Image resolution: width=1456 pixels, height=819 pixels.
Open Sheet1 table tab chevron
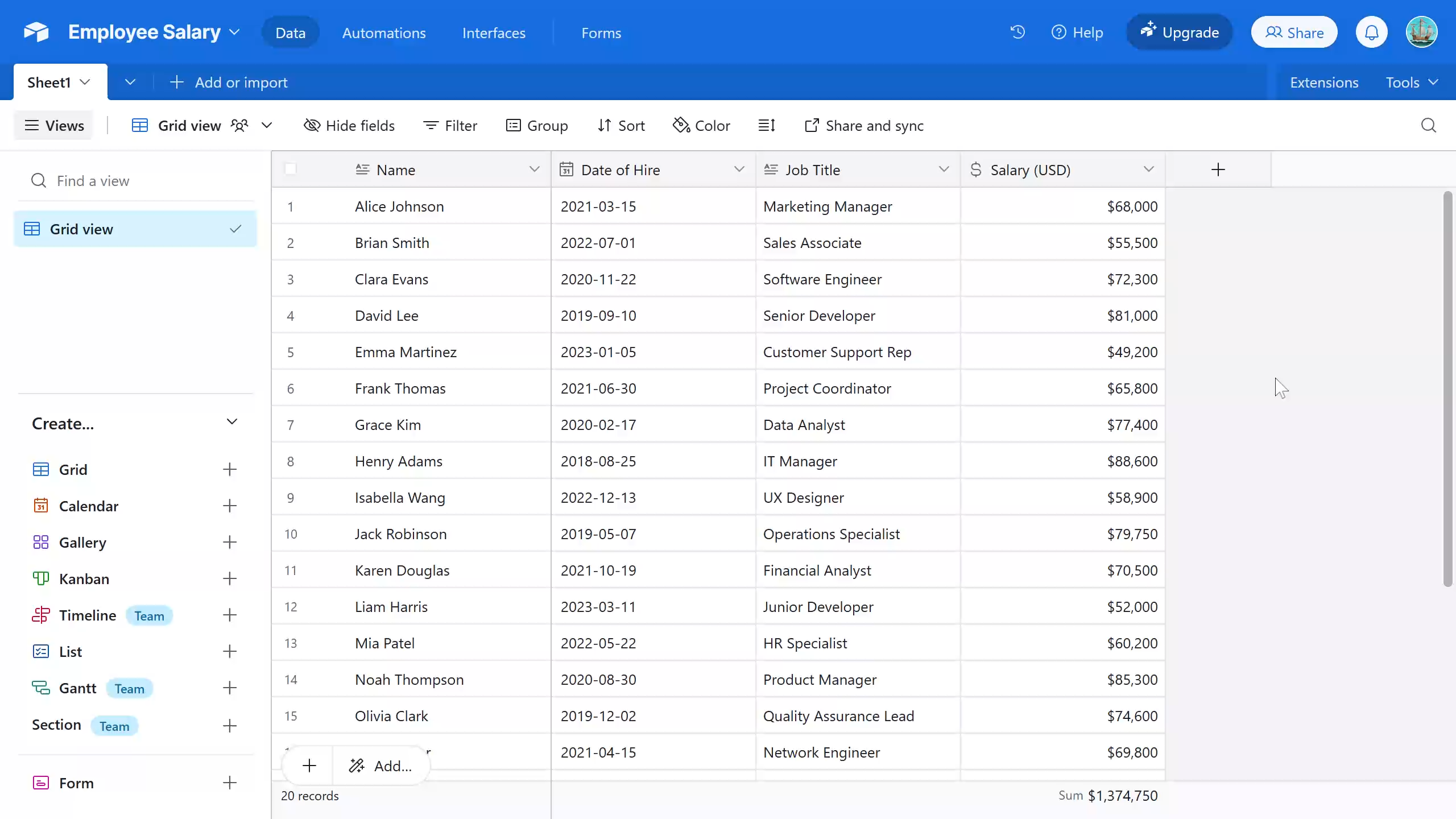click(x=85, y=82)
